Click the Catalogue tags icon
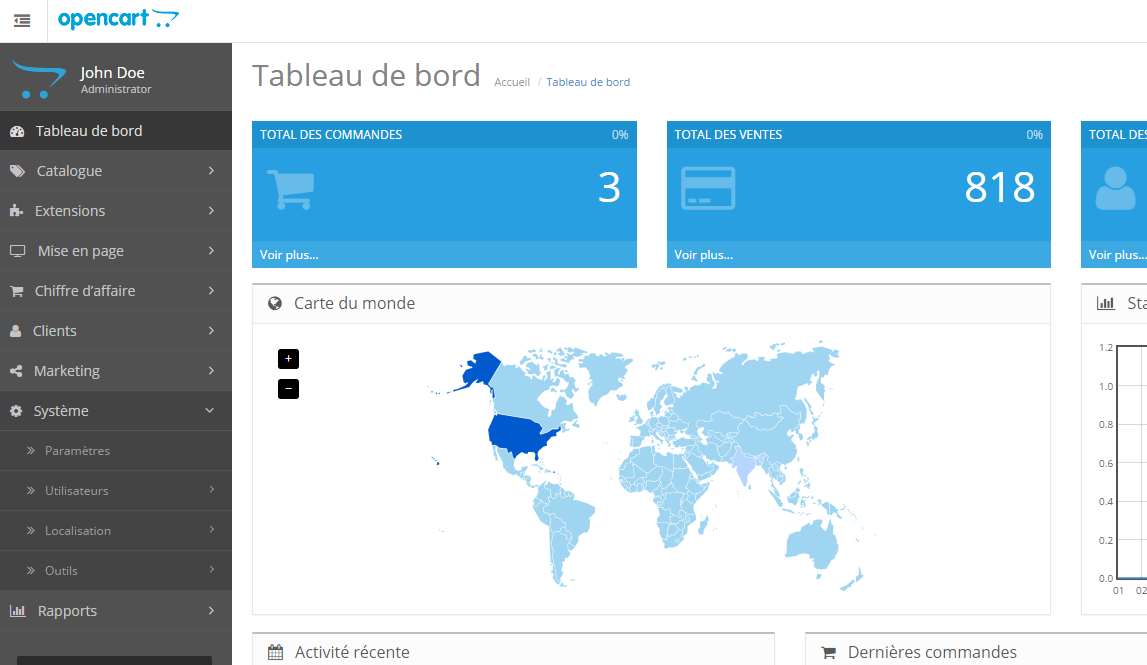The height and width of the screenshot is (665, 1147). pyautogui.click(x=18, y=171)
